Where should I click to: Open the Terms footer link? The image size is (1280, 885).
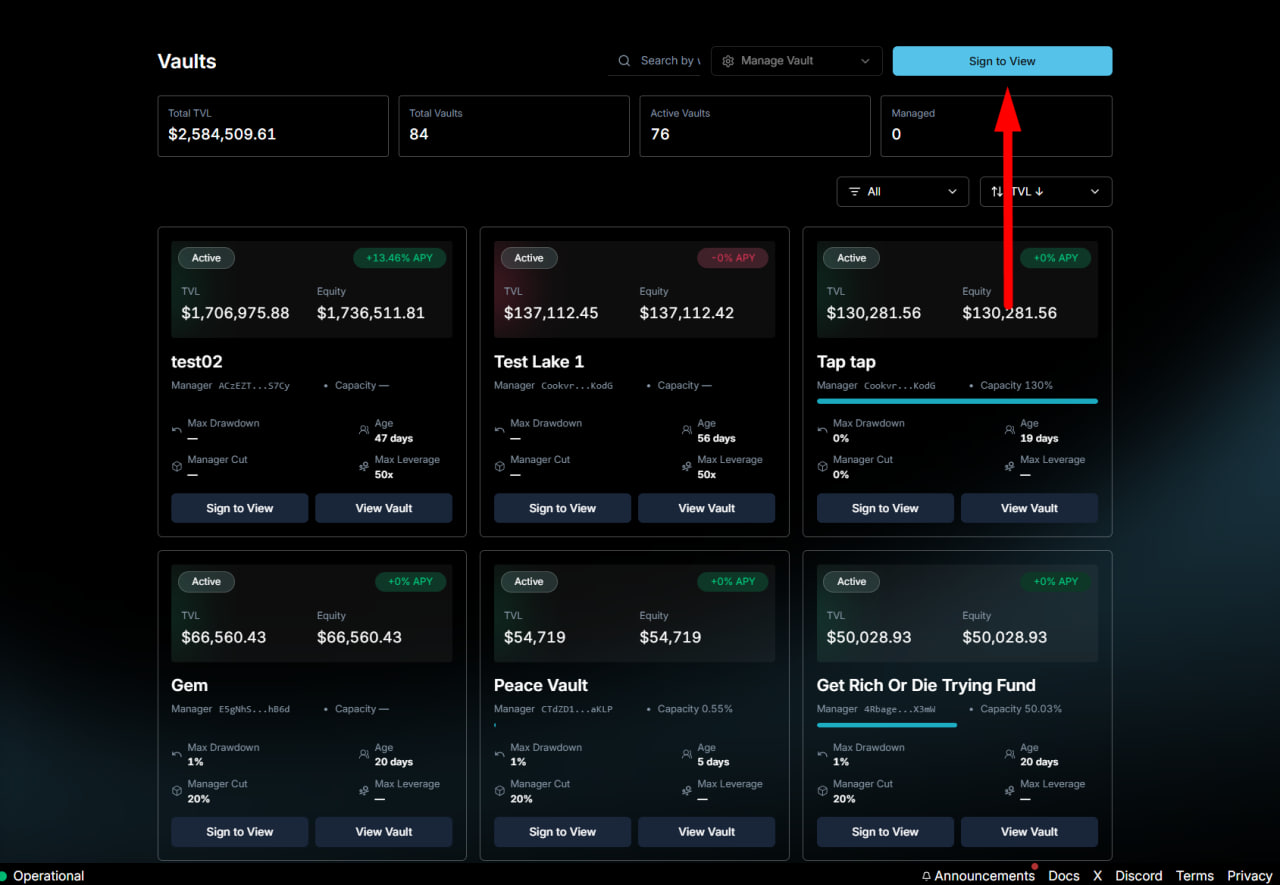click(1195, 876)
